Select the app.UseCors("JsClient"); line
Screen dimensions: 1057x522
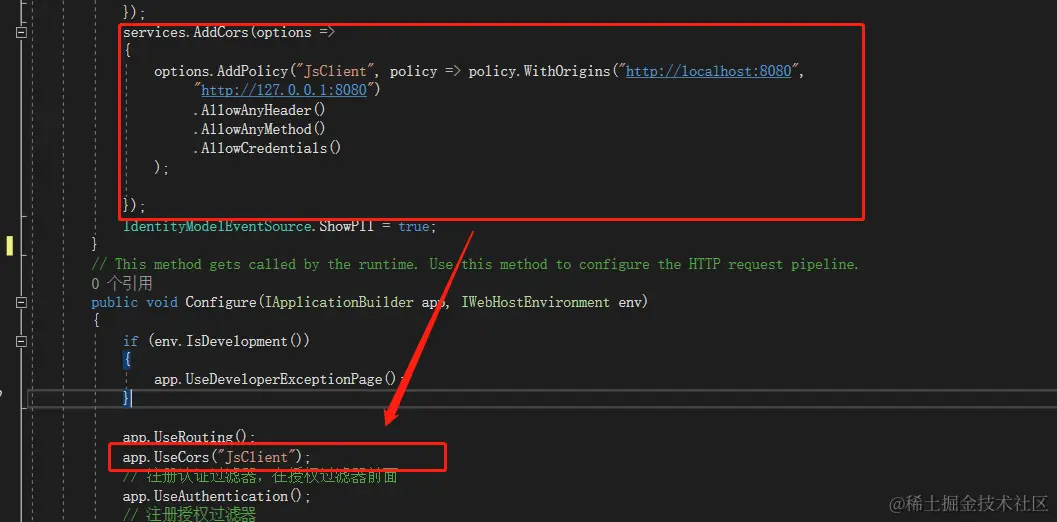point(217,458)
